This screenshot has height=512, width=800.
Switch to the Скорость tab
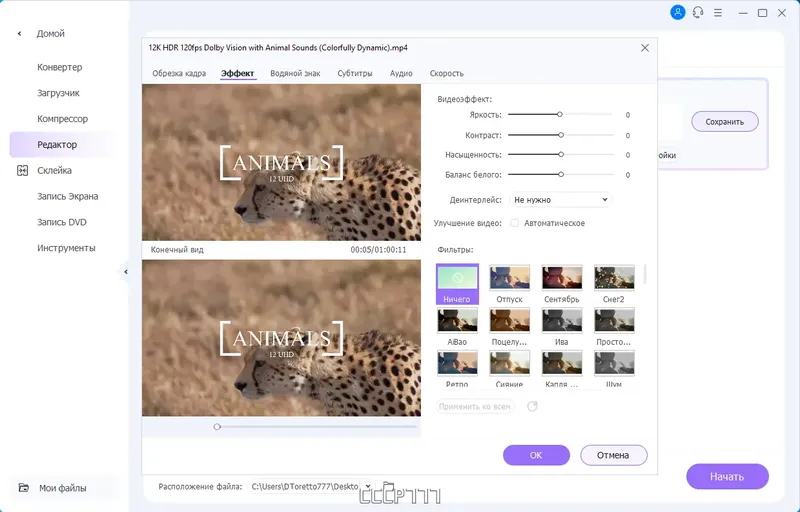[446, 73]
